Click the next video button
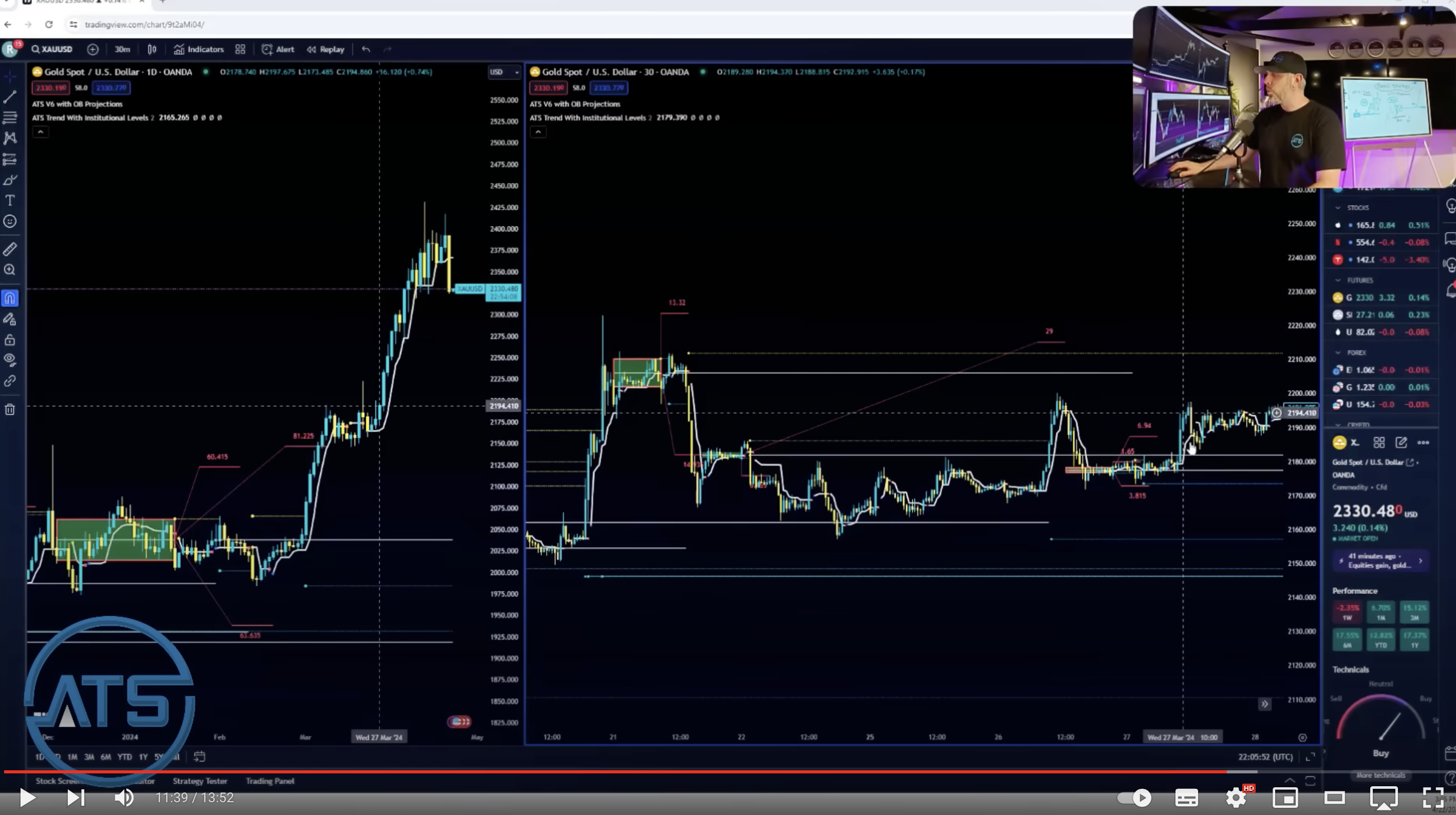This screenshot has height=815, width=1456. click(x=75, y=798)
